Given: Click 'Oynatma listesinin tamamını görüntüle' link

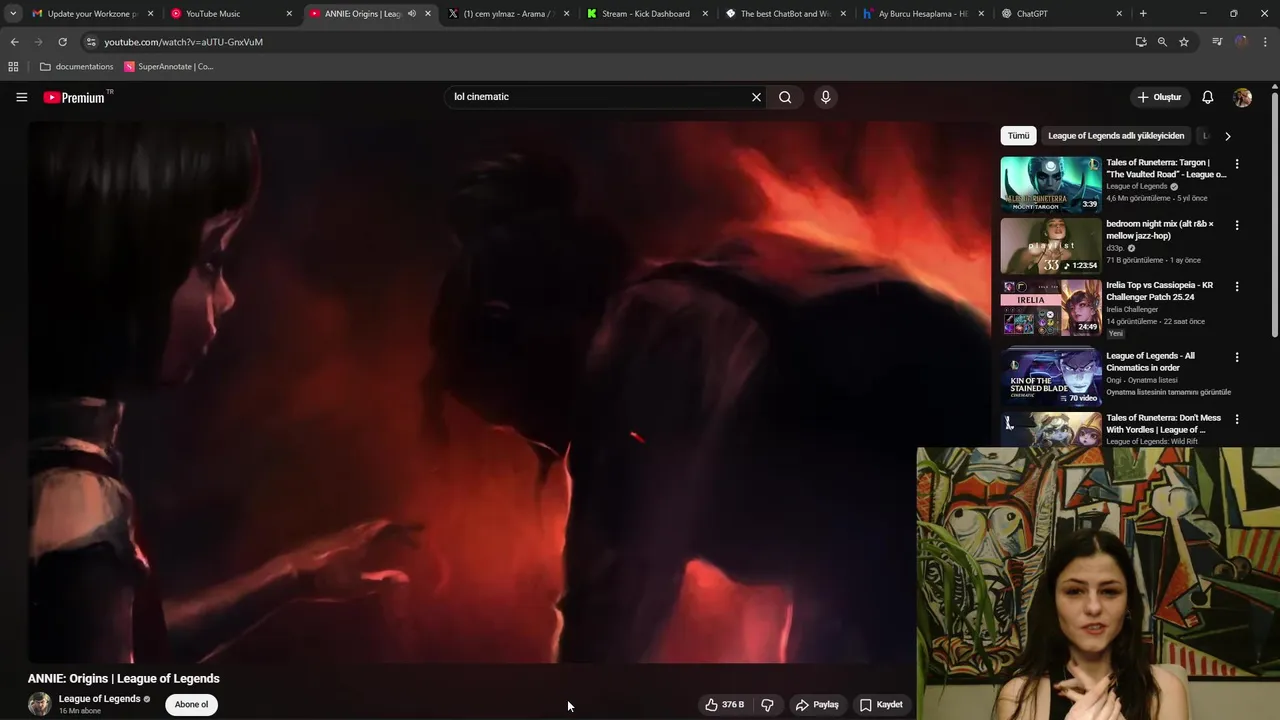Looking at the screenshot, I should 1168,392.
